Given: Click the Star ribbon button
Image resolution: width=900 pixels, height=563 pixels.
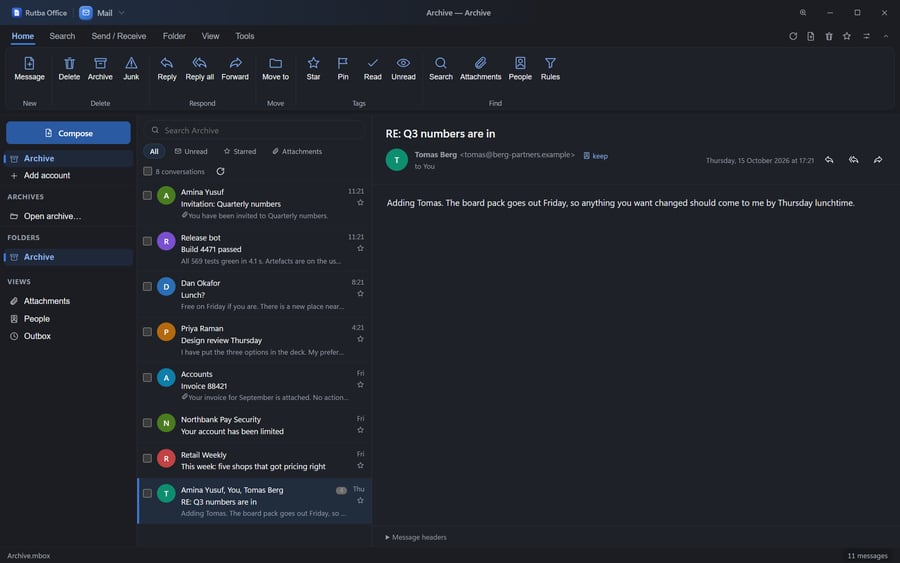Looking at the screenshot, I should (313, 69).
